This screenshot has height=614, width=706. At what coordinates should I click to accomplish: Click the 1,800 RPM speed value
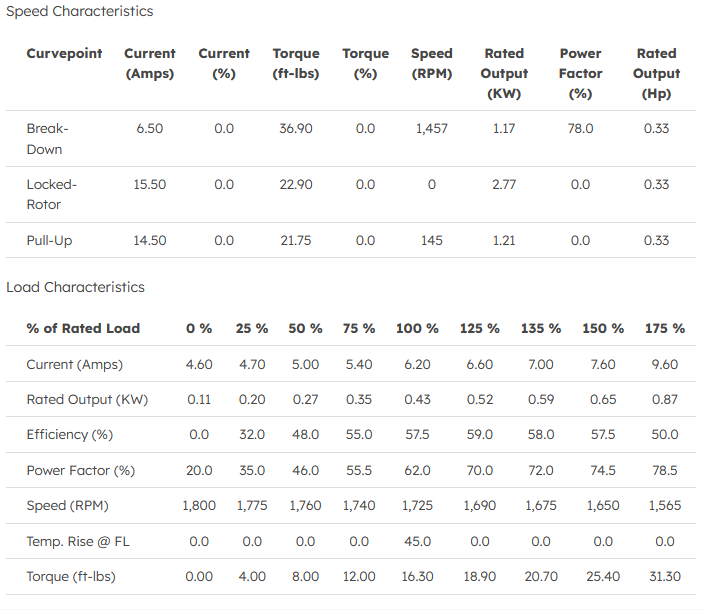199,506
